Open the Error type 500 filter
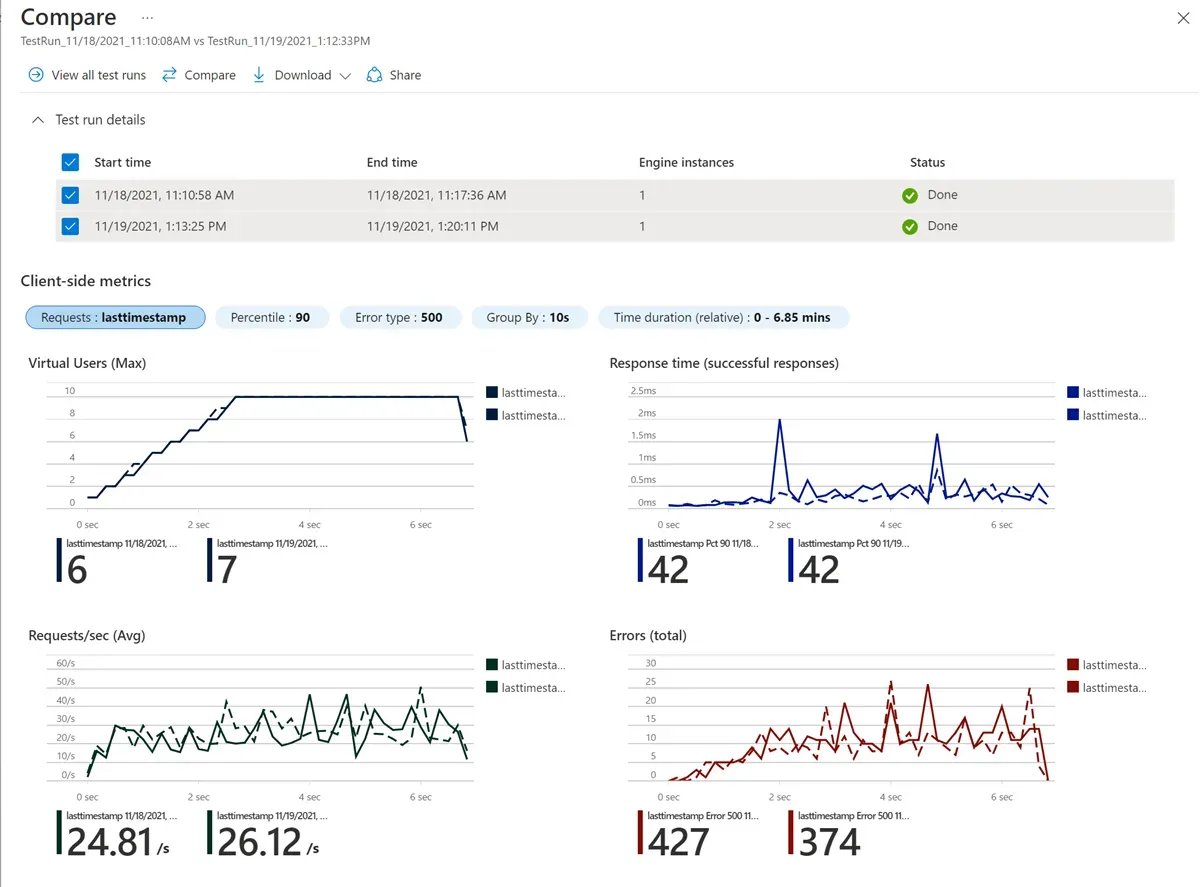This screenshot has width=1200, height=887. [x=400, y=317]
